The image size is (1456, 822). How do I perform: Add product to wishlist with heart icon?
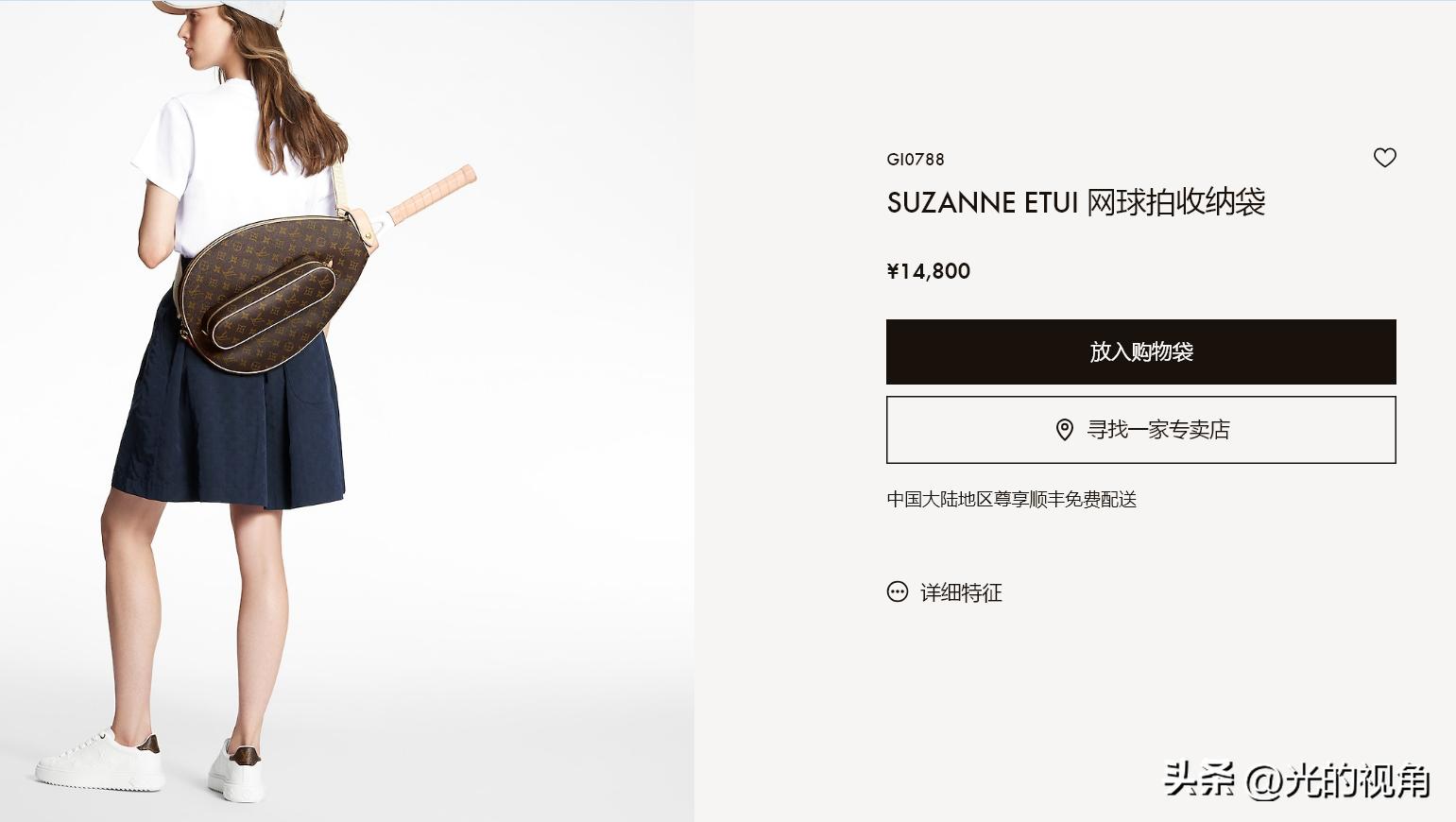[x=1384, y=158]
